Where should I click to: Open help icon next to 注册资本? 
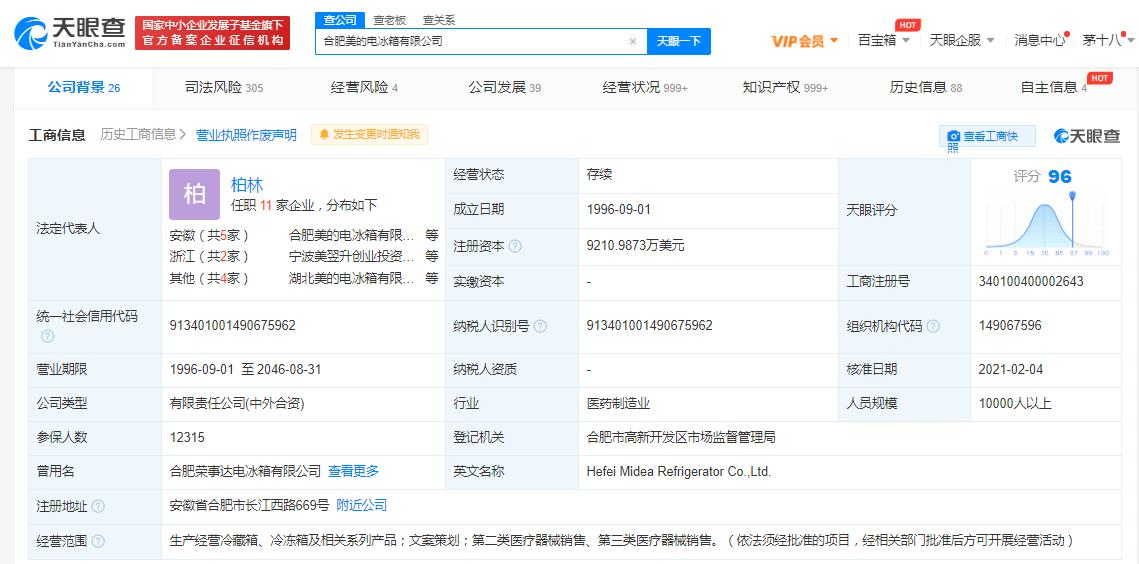coord(515,246)
